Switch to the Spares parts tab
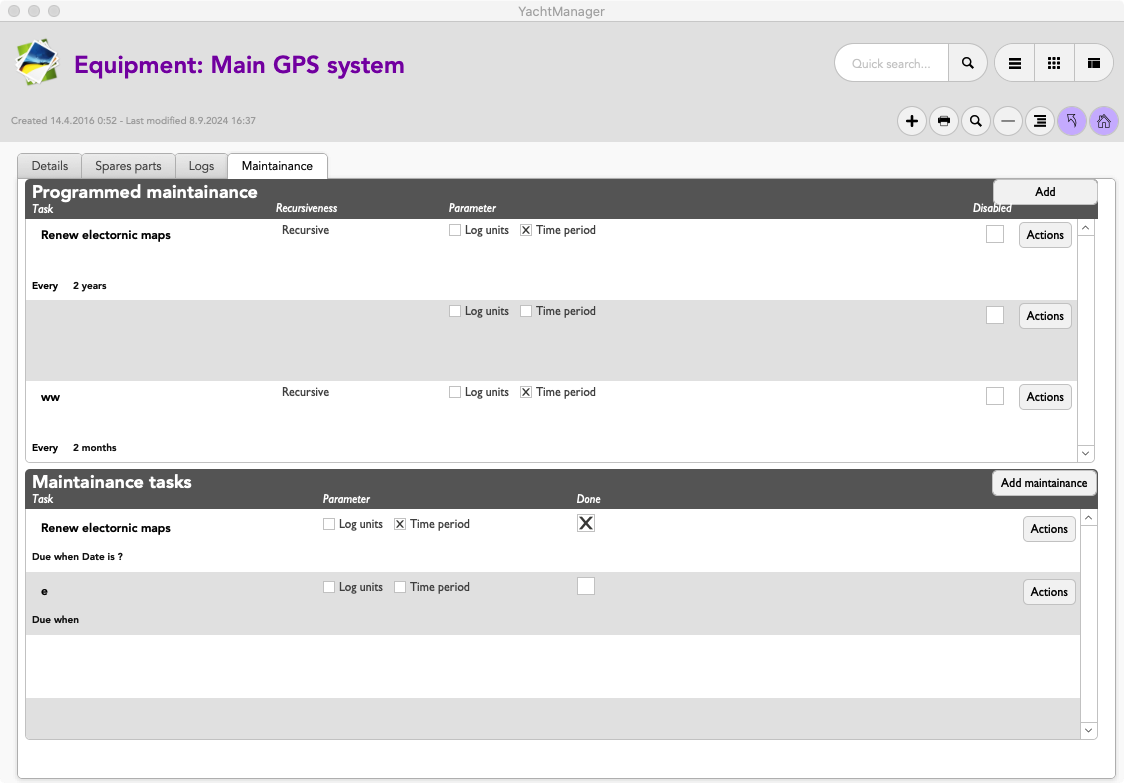This screenshot has width=1124, height=783. click(x=128, y=166)
